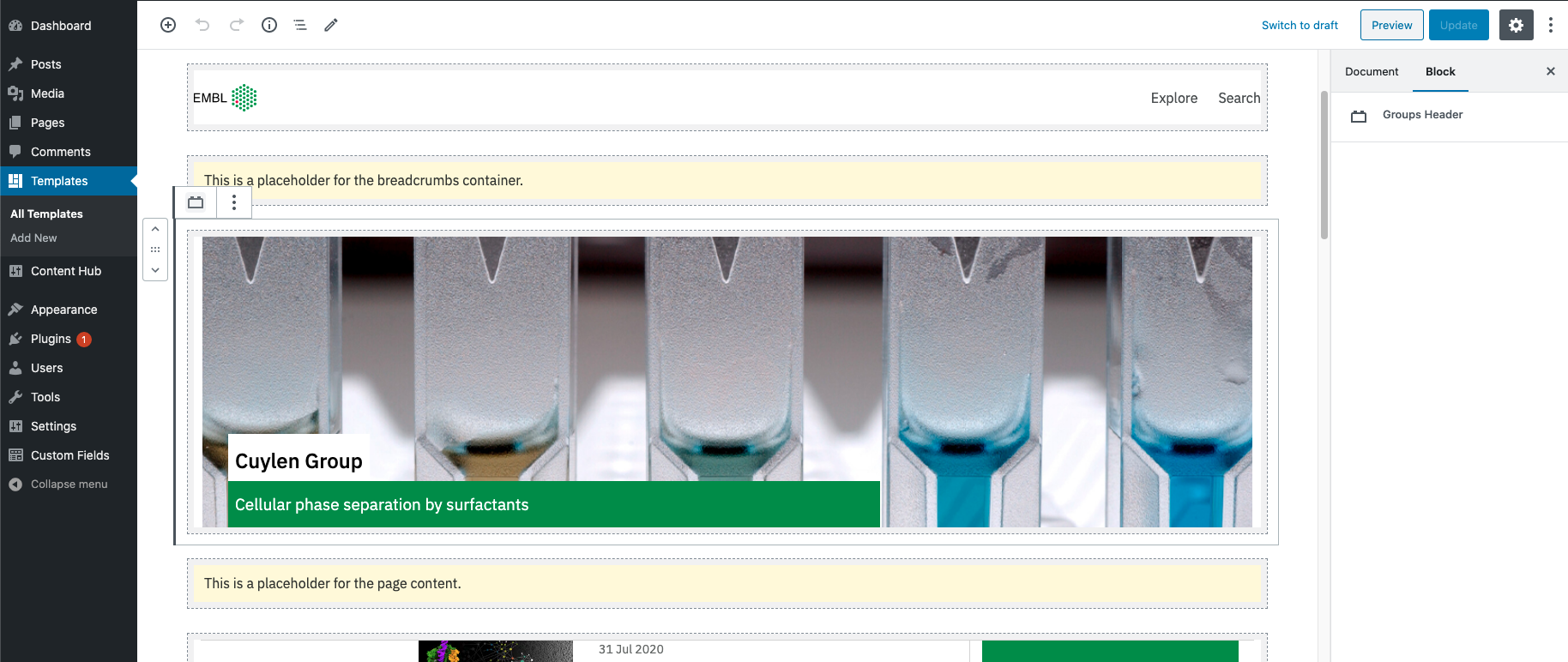Move block down with chevron
Image resolution: width=1568 pixels, height=662 pixels.
click(x=155, y=270)
